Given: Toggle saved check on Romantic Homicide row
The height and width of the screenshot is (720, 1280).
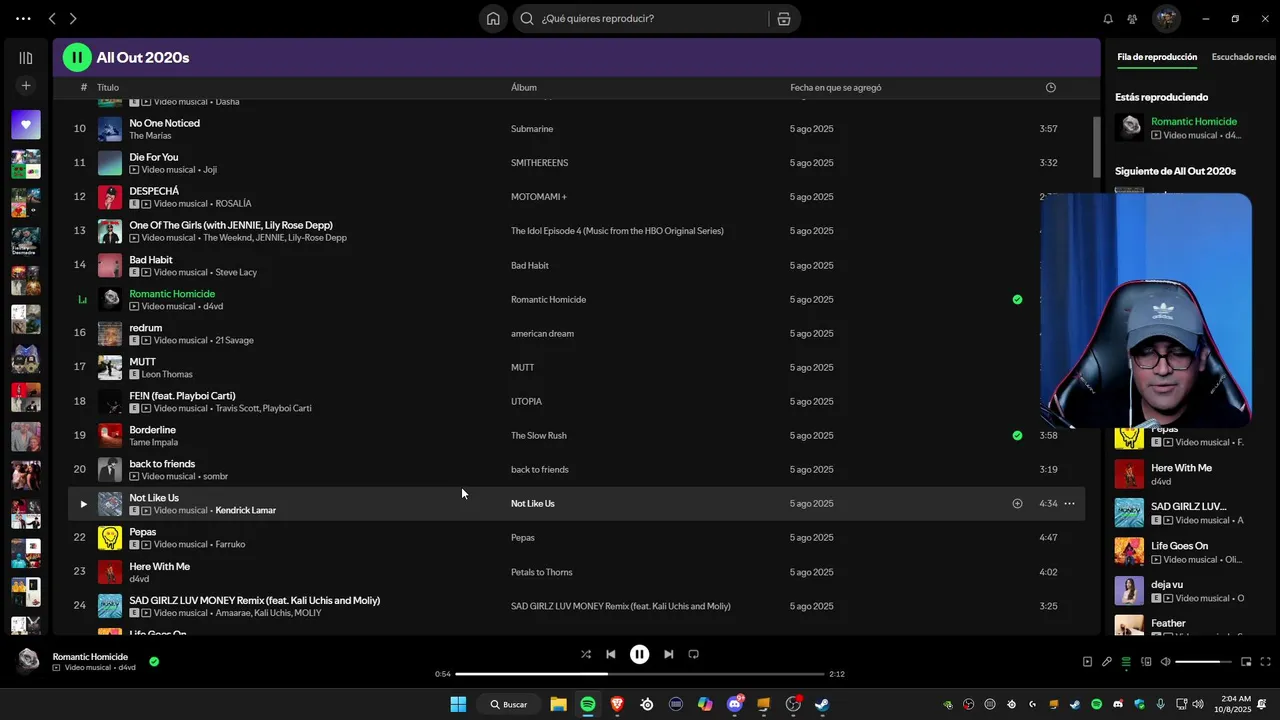Looking at the screenshot, I should 1017,299.
